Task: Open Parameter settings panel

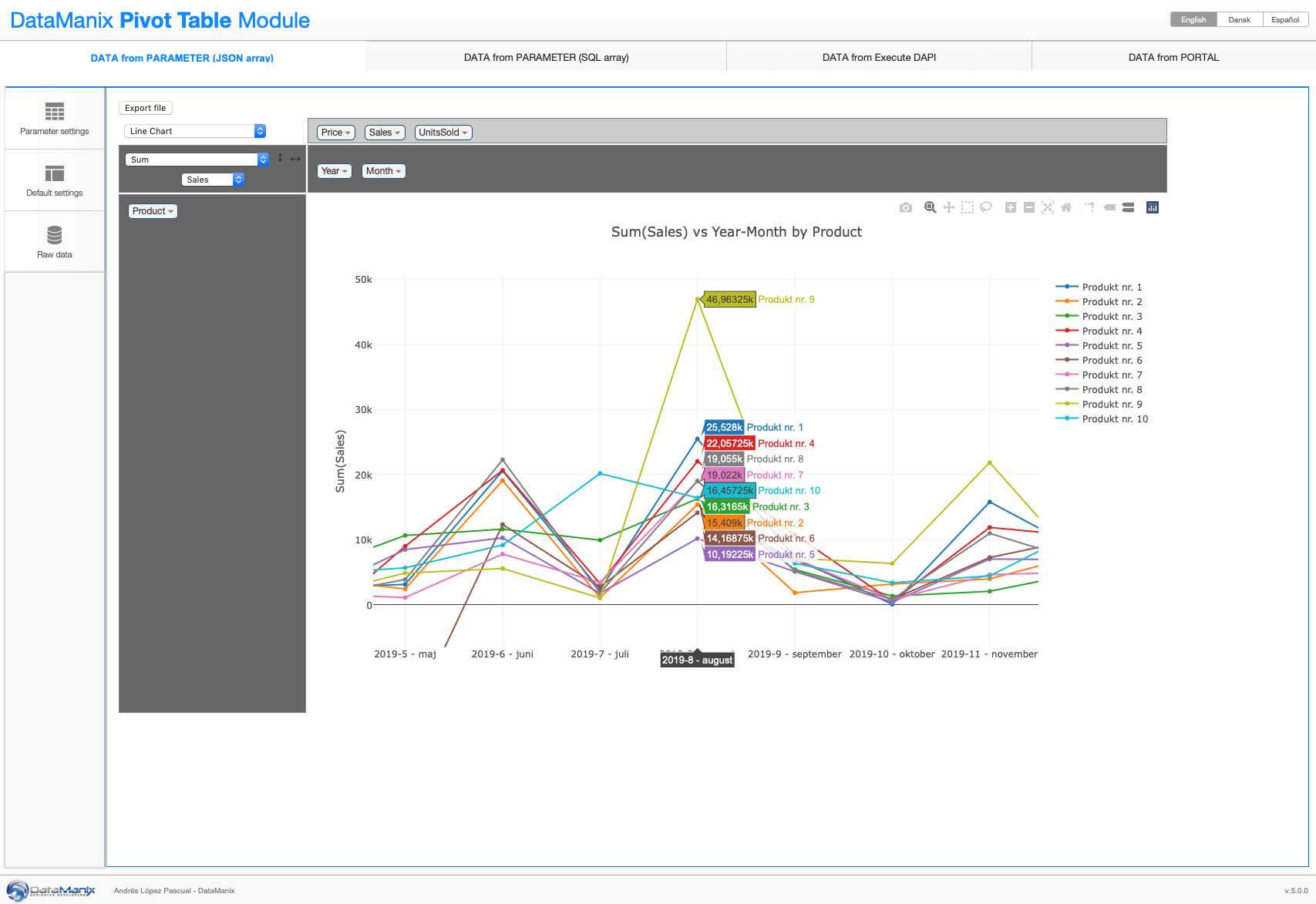Action: click(x=55, y=119)
